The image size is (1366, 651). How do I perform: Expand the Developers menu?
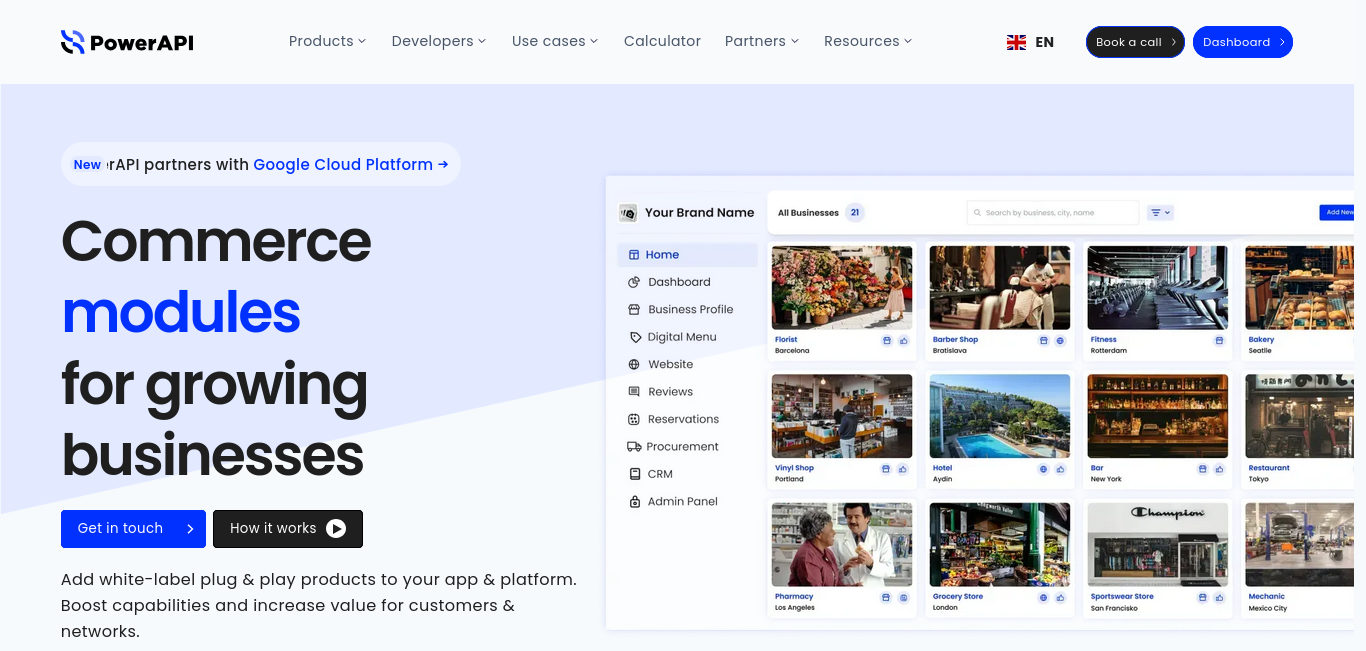point(439,41)
